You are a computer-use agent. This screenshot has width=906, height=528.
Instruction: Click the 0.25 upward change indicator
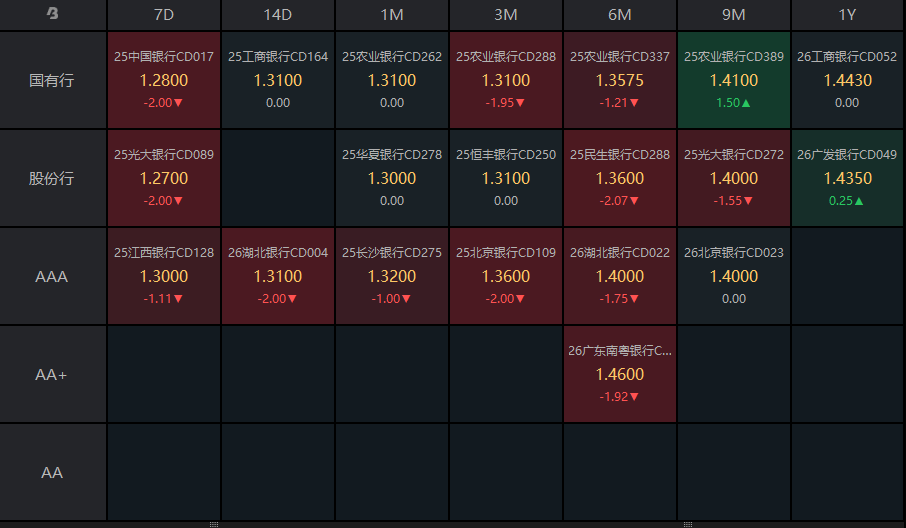click(846, 201)
